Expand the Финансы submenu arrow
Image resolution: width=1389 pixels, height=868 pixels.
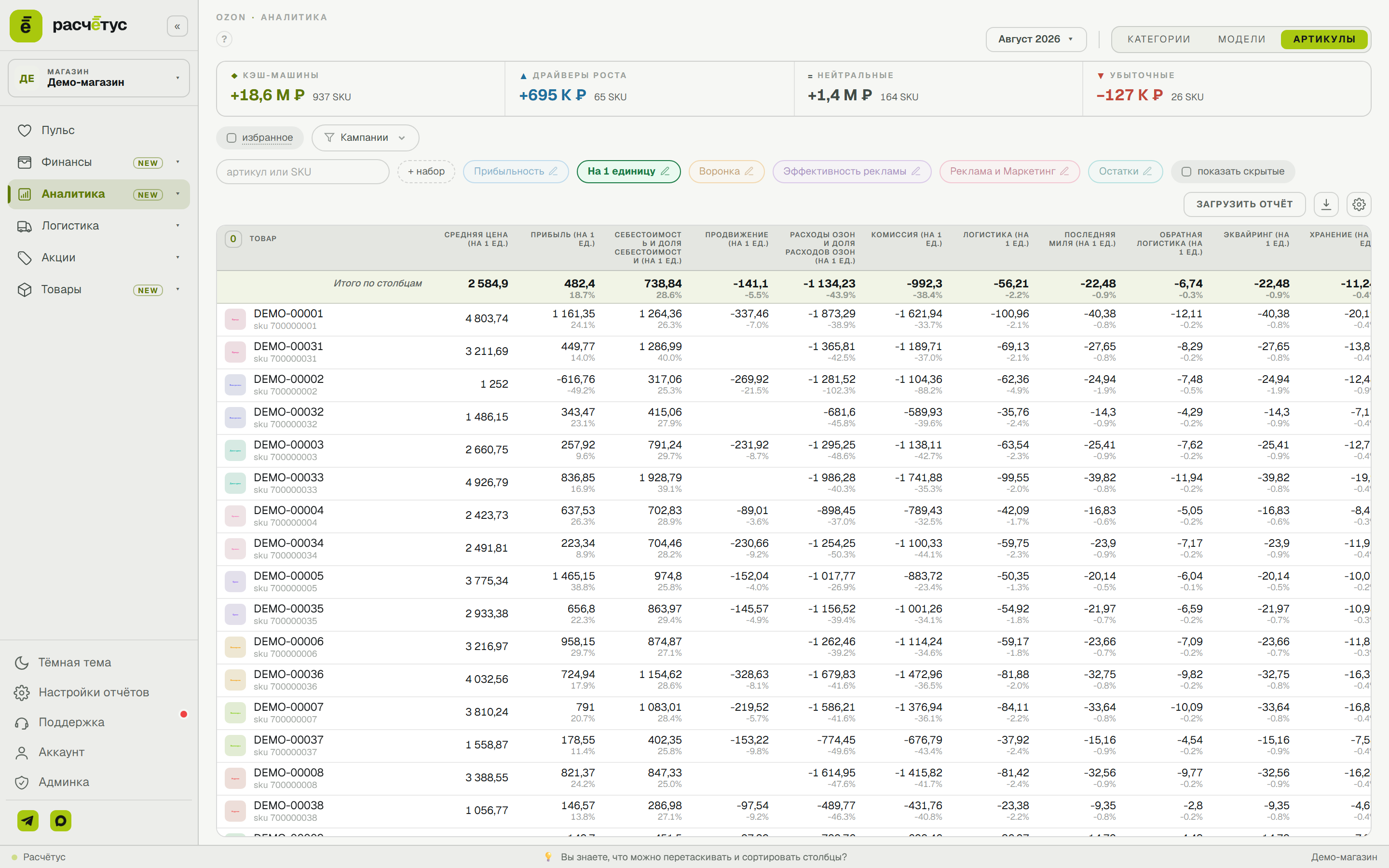(177, 163)
